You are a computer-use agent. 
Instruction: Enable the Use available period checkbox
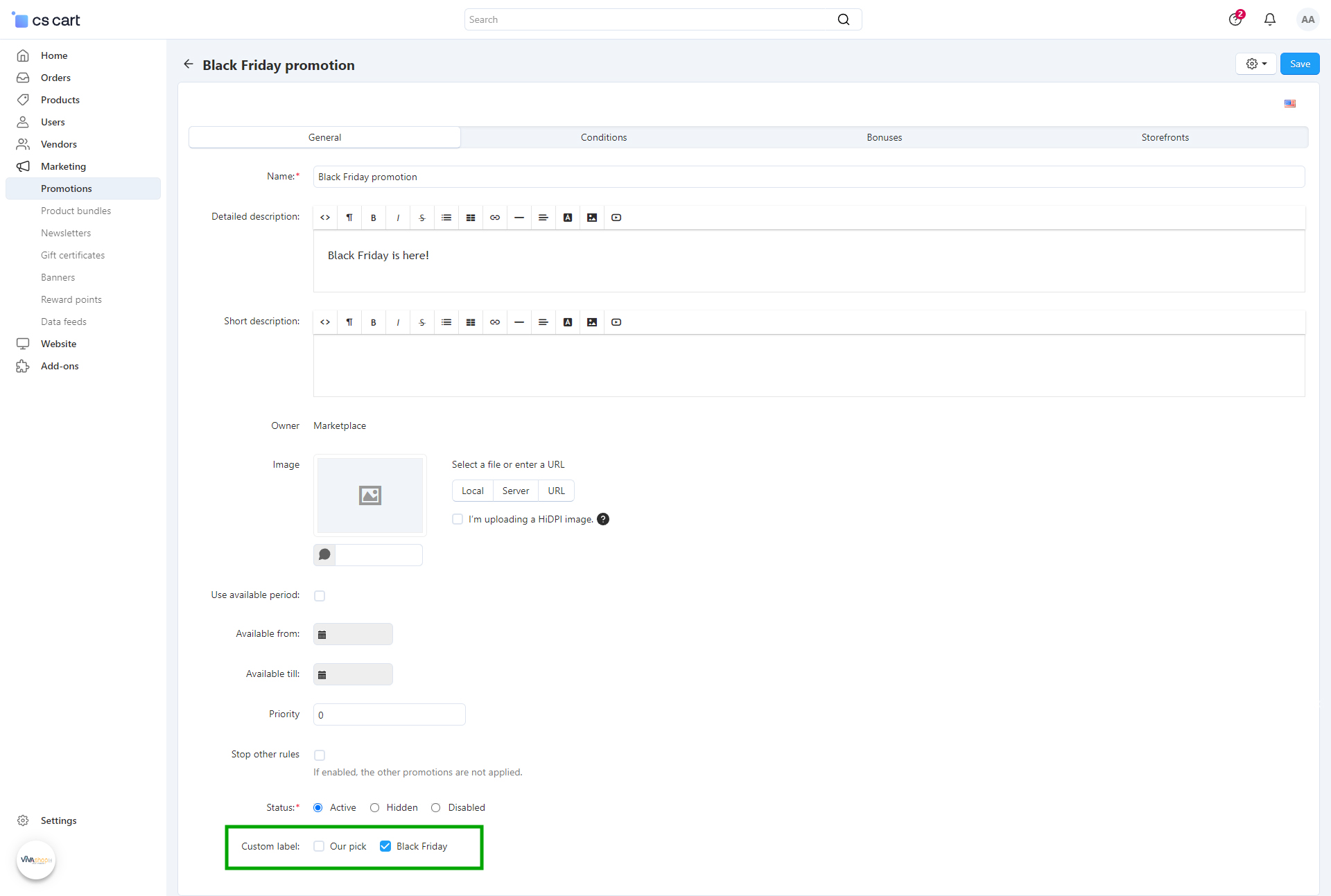[x=320, y=596]
